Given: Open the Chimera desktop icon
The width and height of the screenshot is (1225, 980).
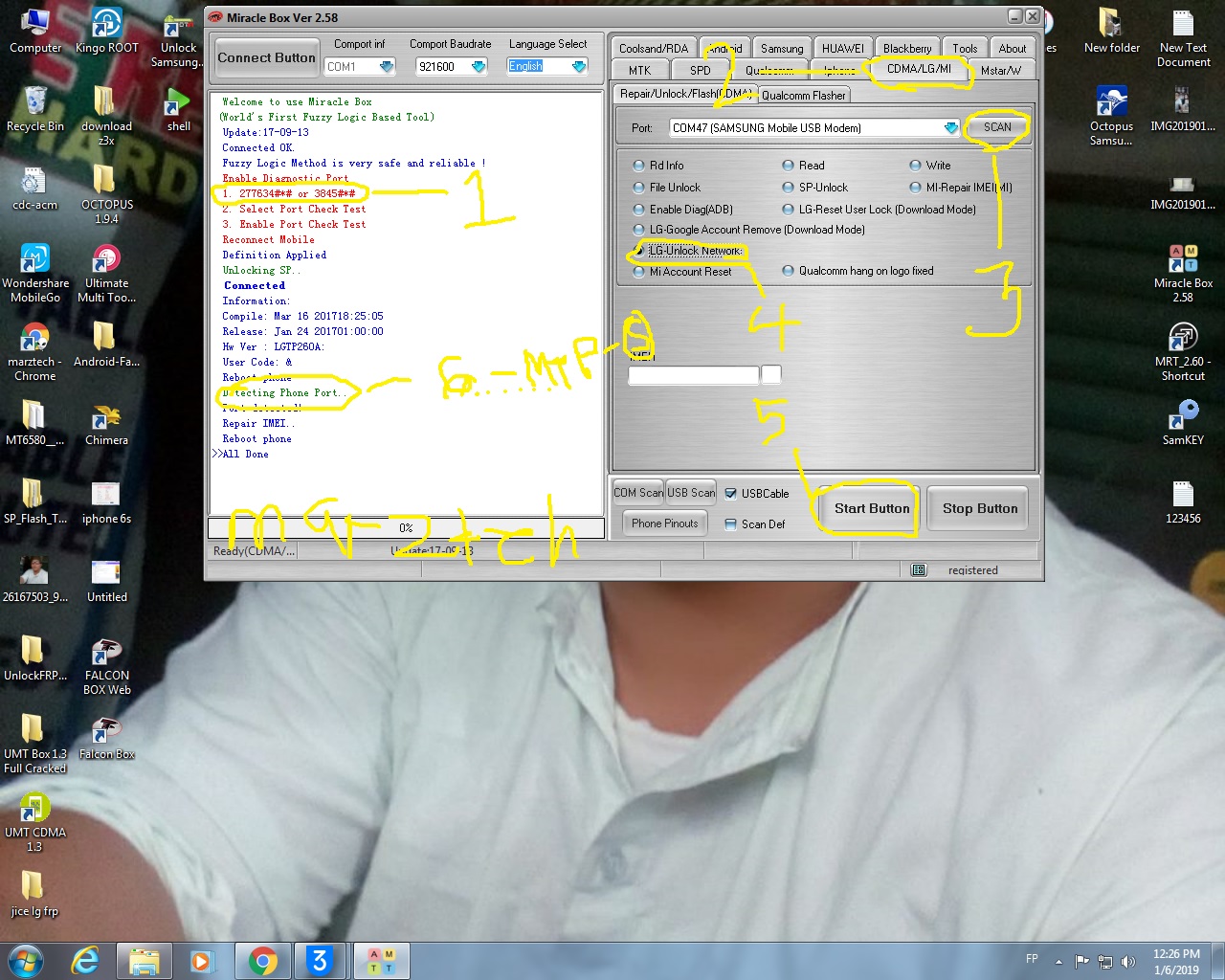Looking at the screenshot, I should tap(106, 423).
